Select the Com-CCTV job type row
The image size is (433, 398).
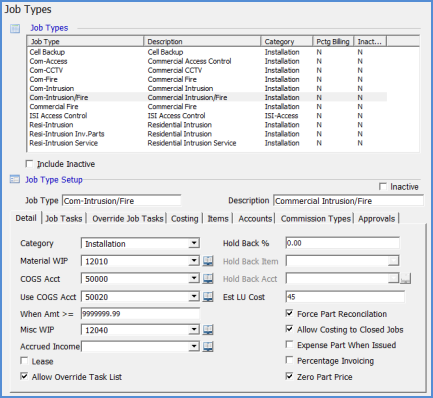tap(207, 70)
